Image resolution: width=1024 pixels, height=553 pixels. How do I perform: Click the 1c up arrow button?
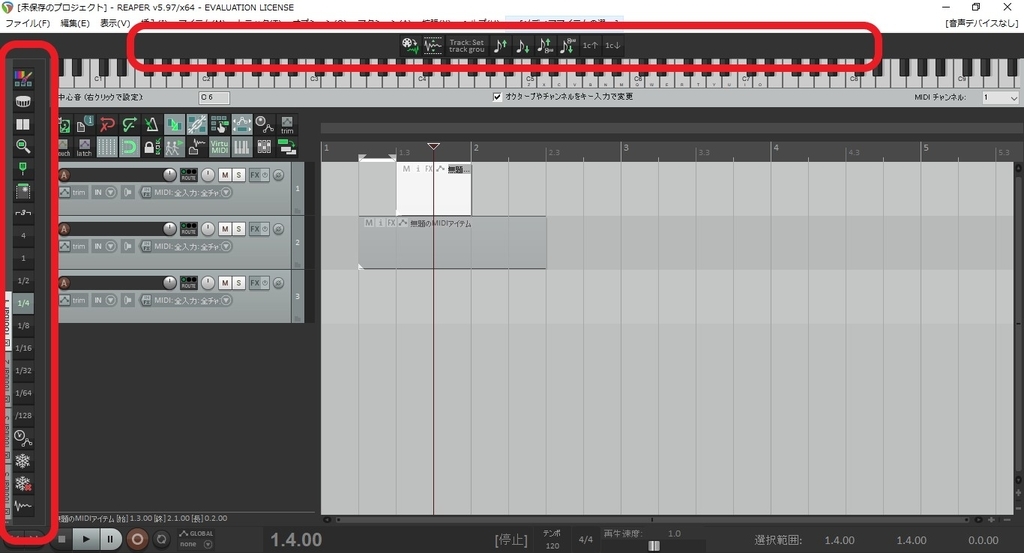(590, 46)
